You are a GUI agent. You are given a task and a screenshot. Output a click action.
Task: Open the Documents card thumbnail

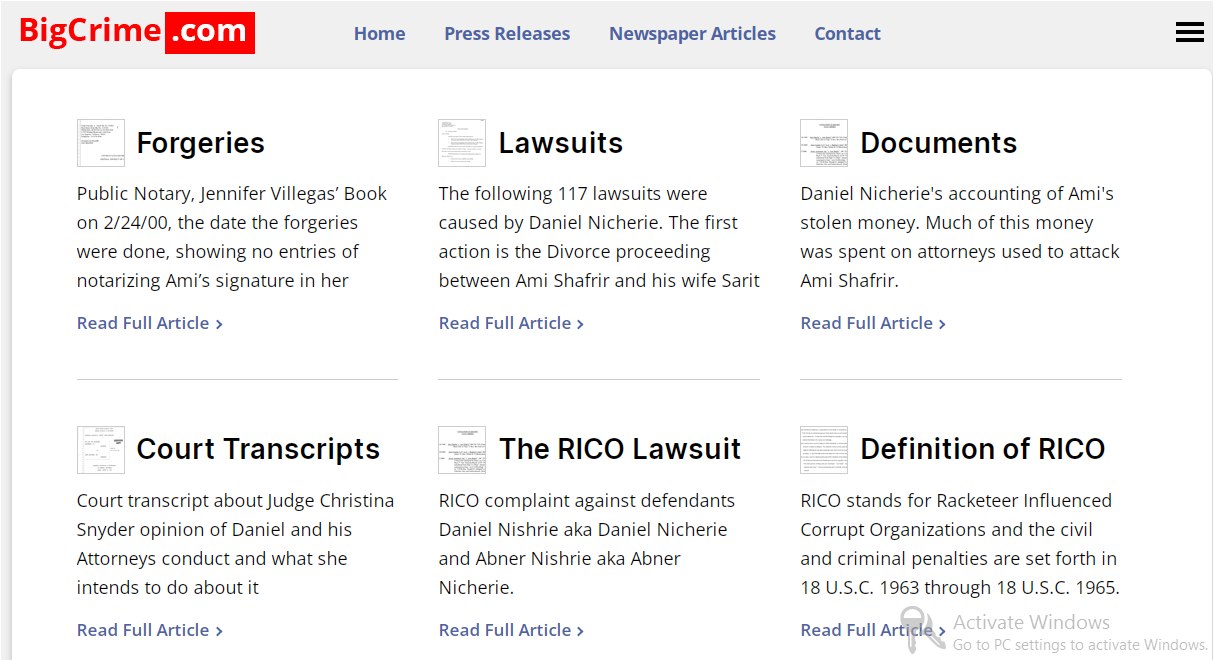(x=824, y=143)
